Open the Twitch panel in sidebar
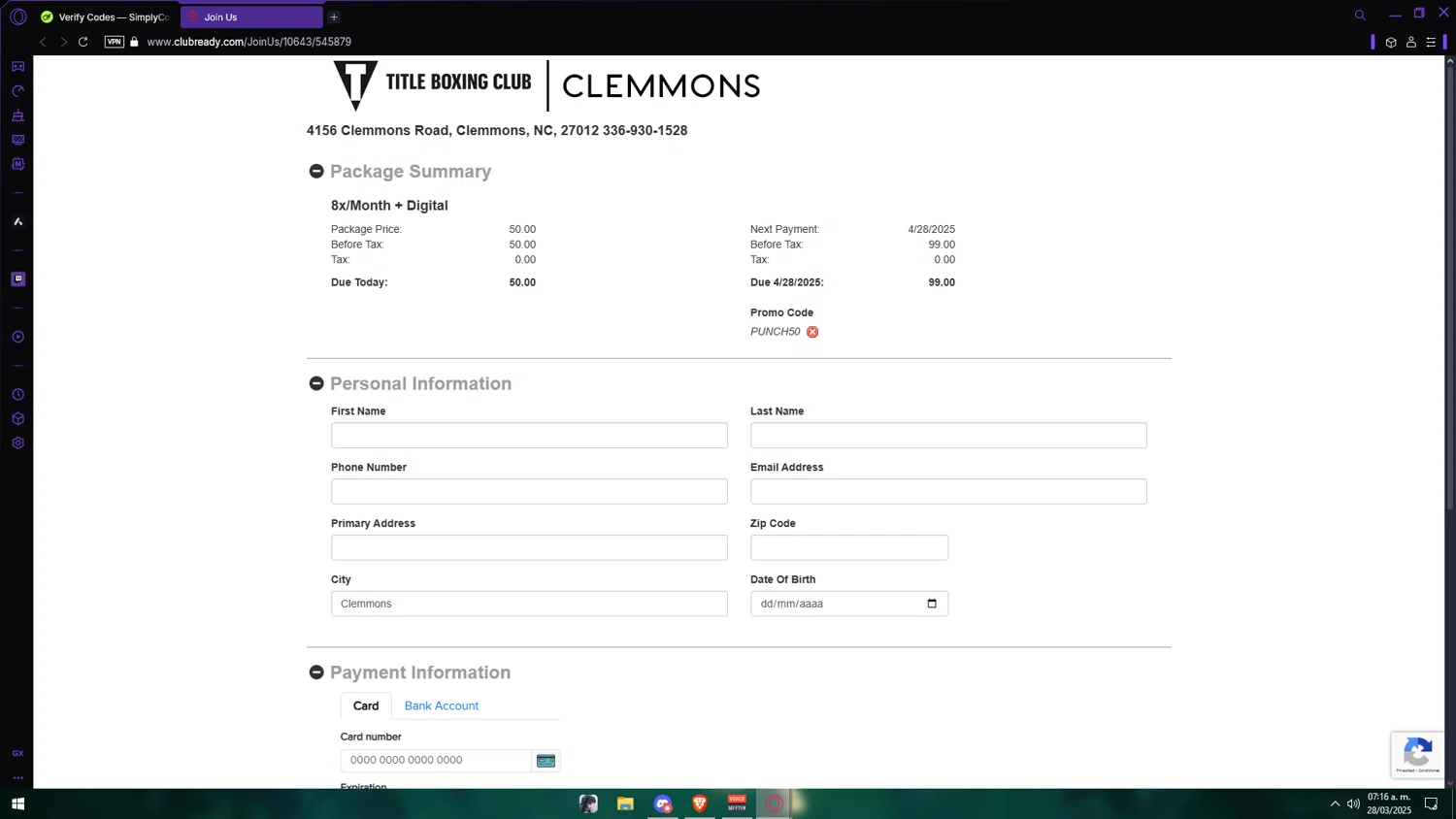 [17, 279]
